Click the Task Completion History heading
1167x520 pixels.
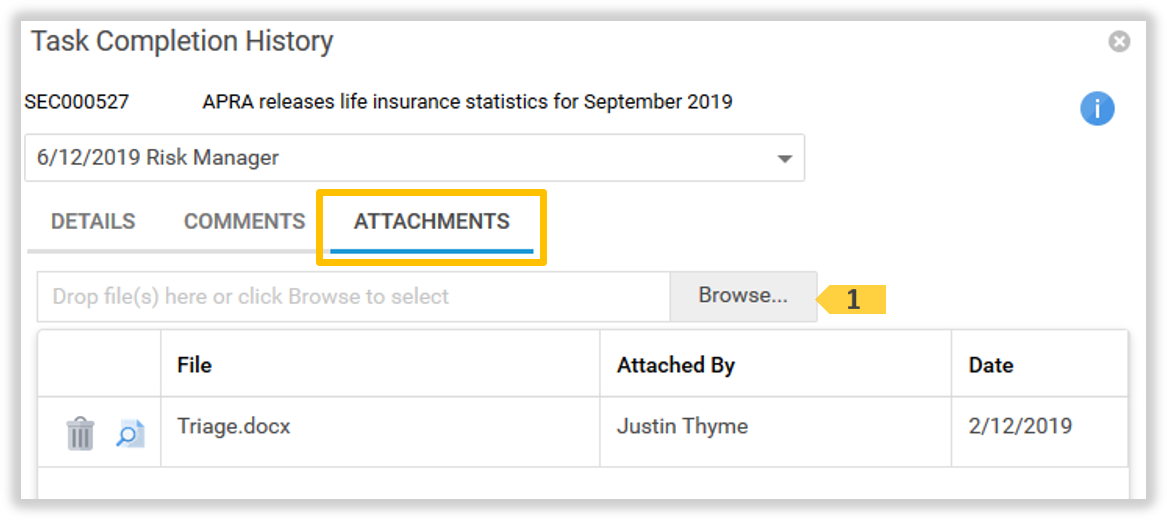182,42
